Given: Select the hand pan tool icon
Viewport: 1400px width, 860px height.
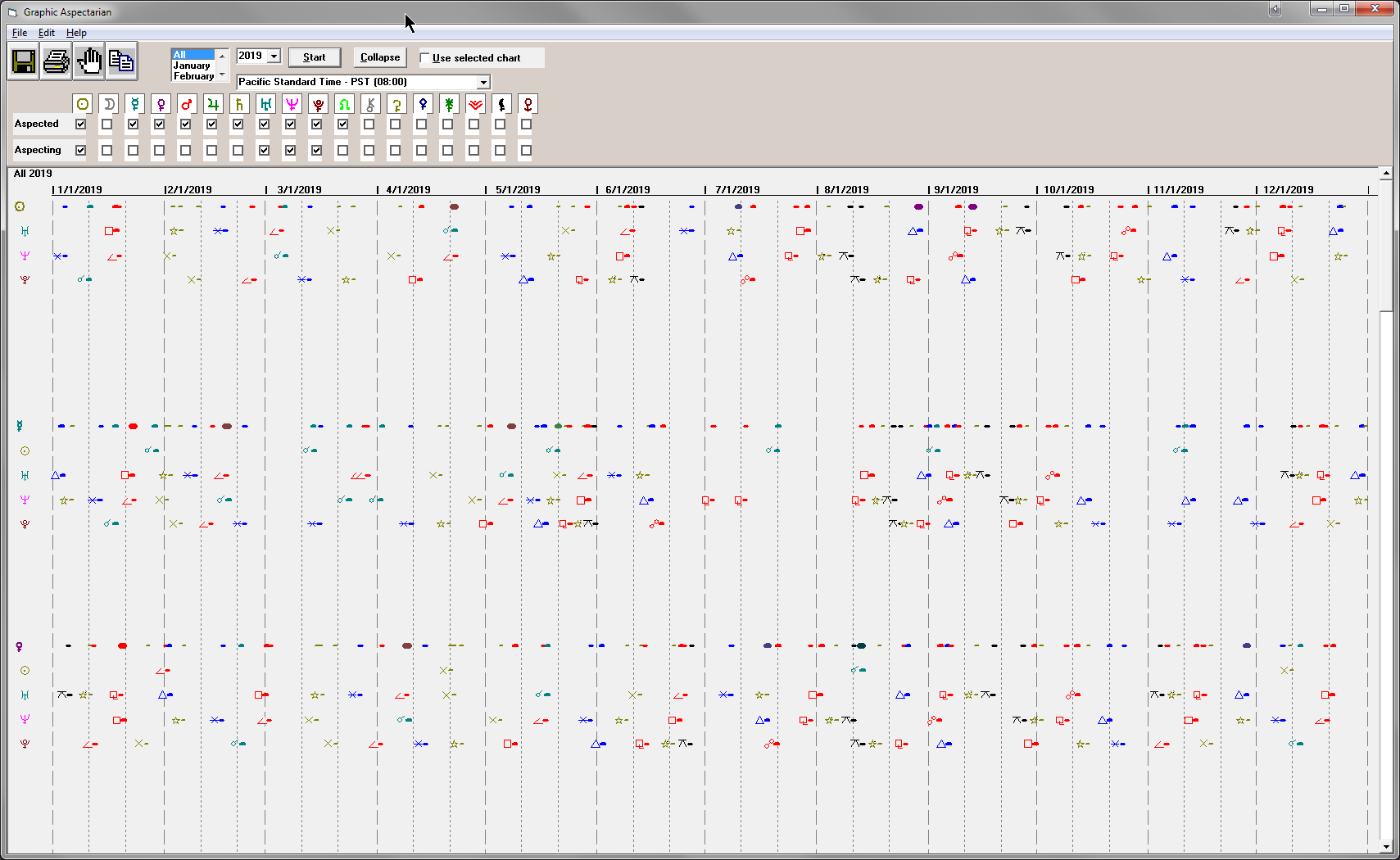Looking at the screenshot, I should (x=89, y=61).
